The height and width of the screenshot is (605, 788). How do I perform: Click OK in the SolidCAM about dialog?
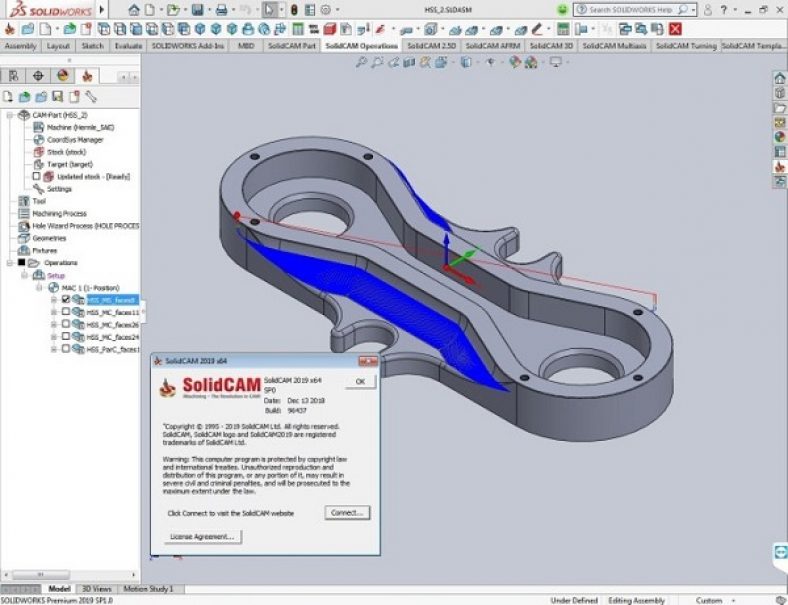(x=360, y=381)
